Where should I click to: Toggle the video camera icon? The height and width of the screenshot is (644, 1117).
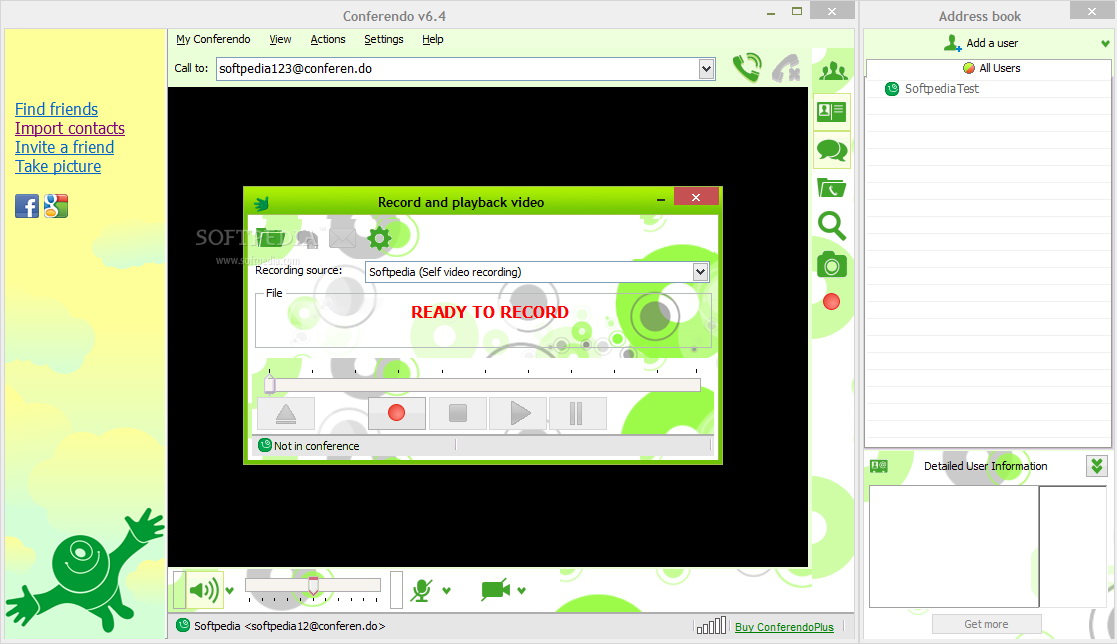pos(495,590)
